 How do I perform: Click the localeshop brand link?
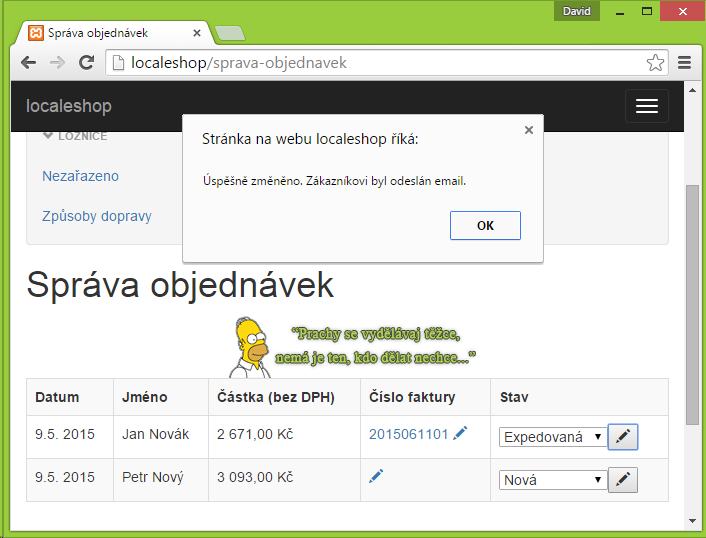(x=69, y=106)
